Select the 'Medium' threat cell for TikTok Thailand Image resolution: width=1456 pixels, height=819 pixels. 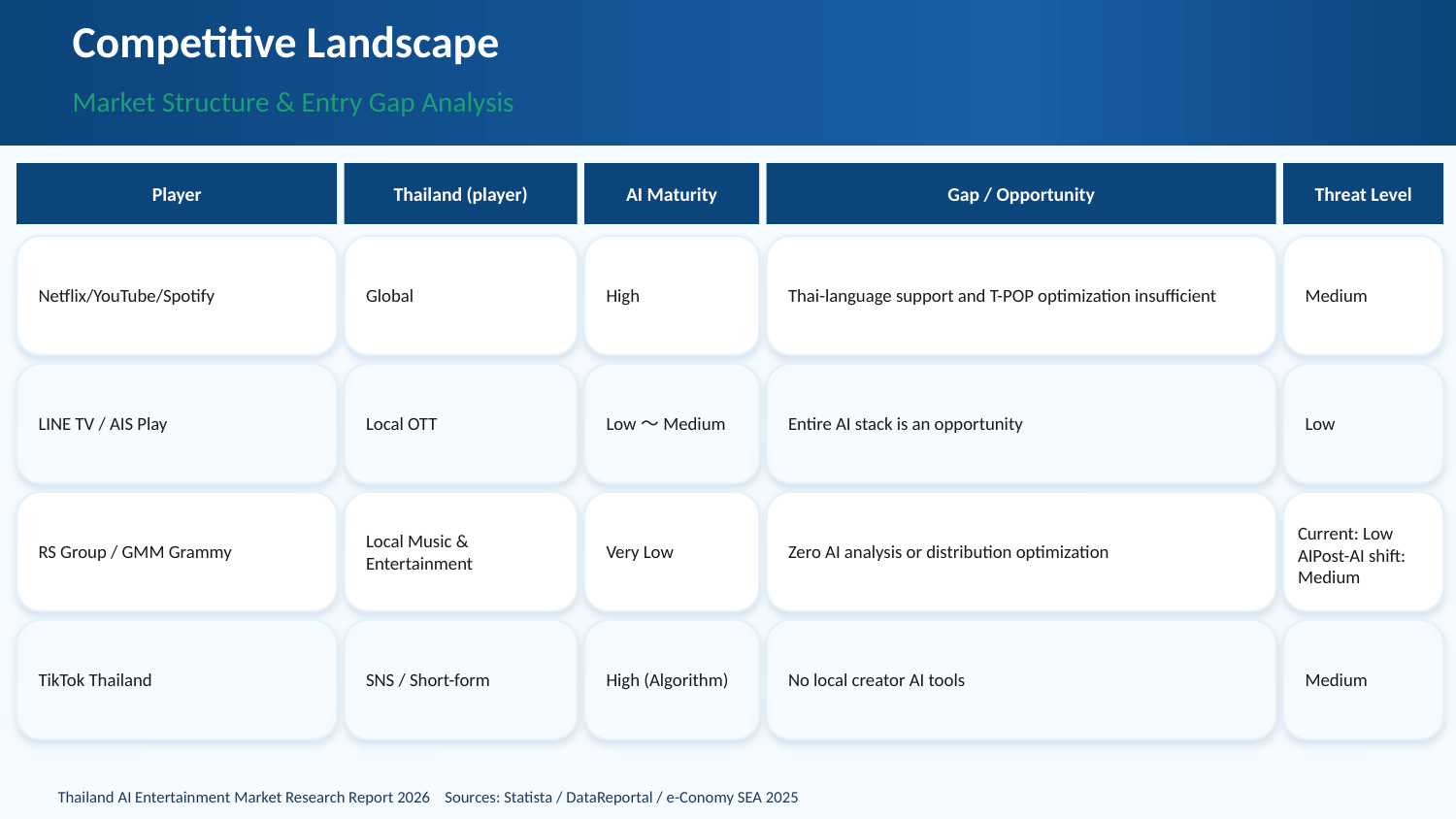pos(1363,680)
